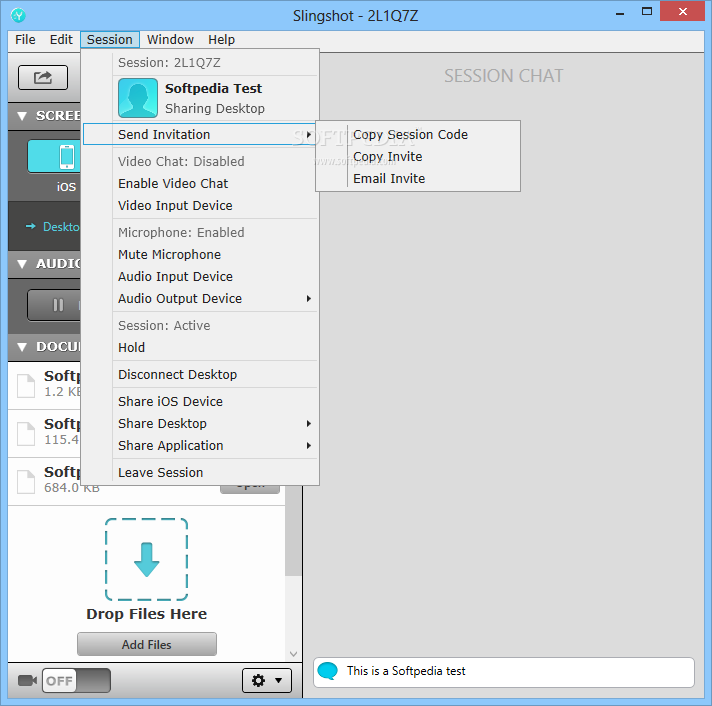Open the Edit menu
The height and width of the screenshot is (706, 712).
point(61,39)
